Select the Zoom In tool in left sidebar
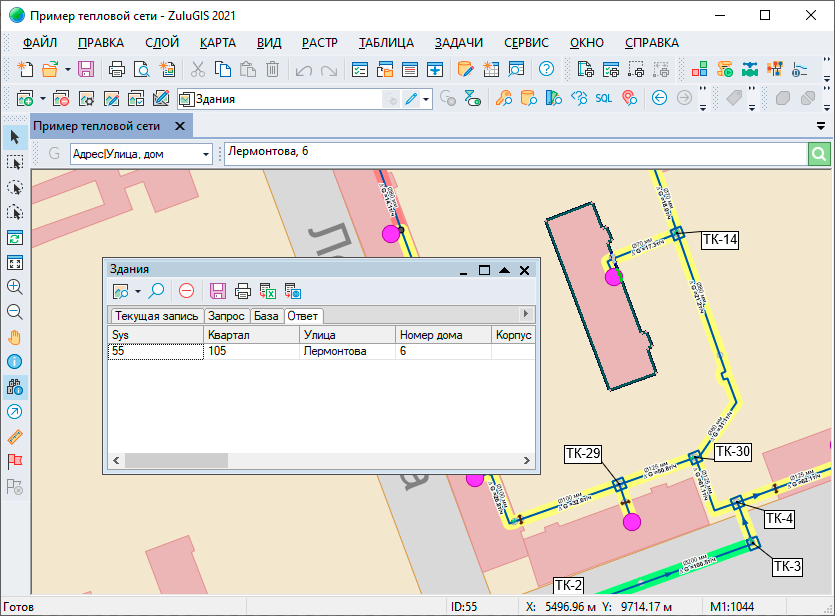The height and width of the screenshot is (616, 835). click(x=15, y=286)
